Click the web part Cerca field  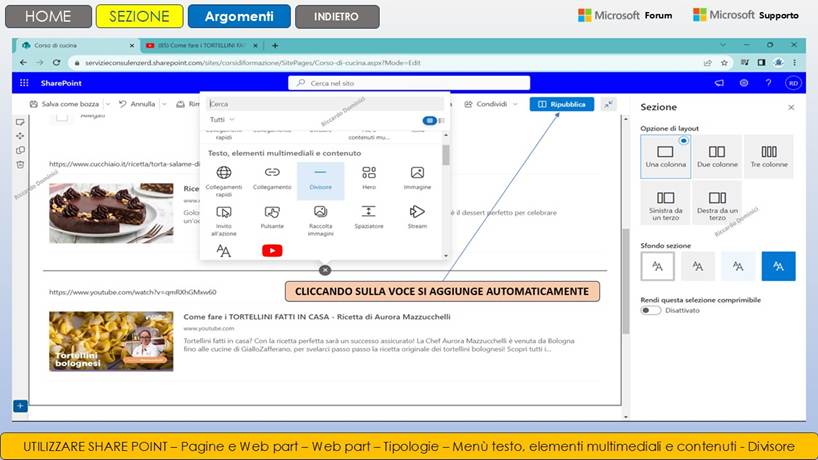(324, 104)
